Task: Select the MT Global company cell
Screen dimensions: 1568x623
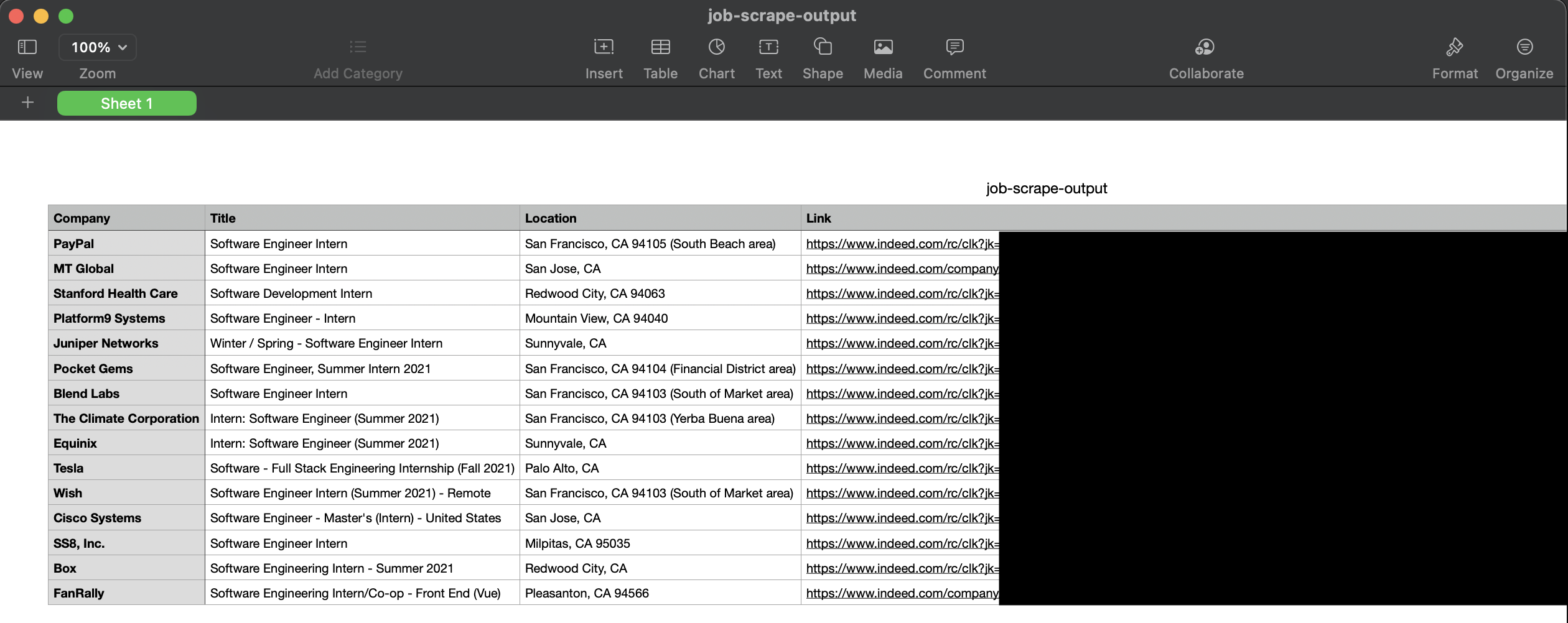Action: click(x=126, y=269)
